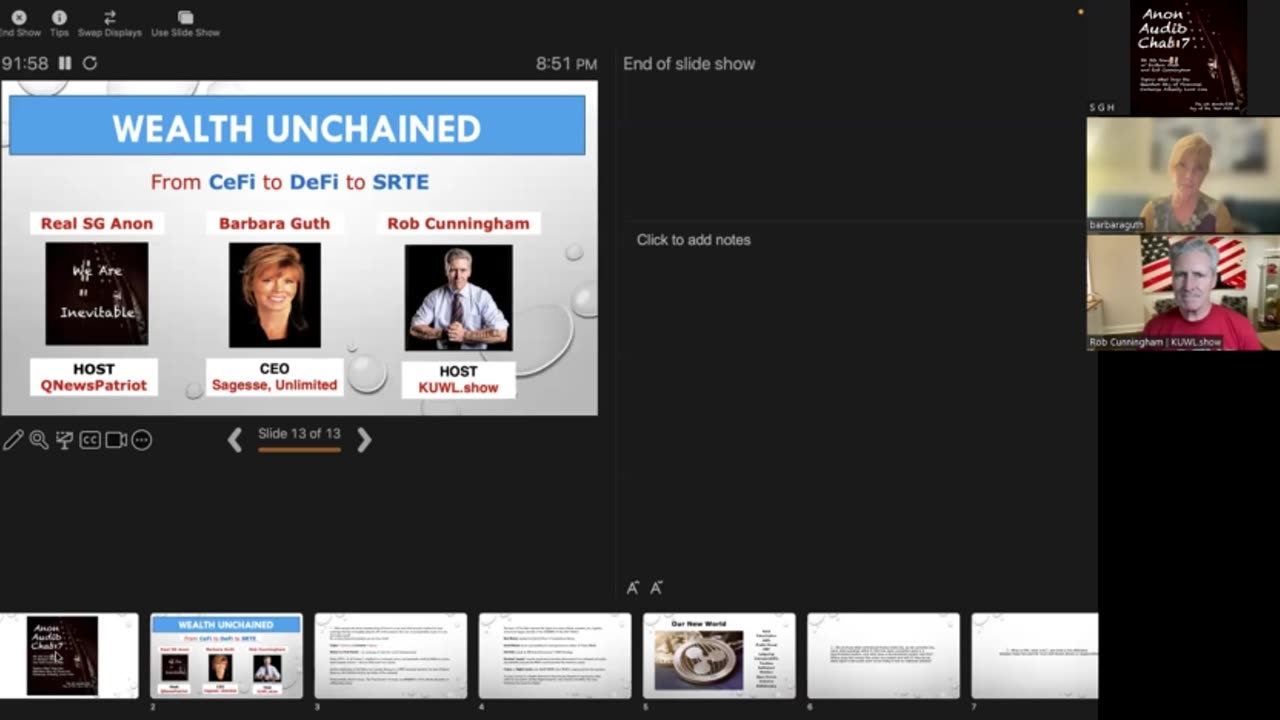Image resolution: width=1280 pixels, height=720 pixels.
Task: Select slide 7 thumbnail
Action: (x=1035, y=656)
